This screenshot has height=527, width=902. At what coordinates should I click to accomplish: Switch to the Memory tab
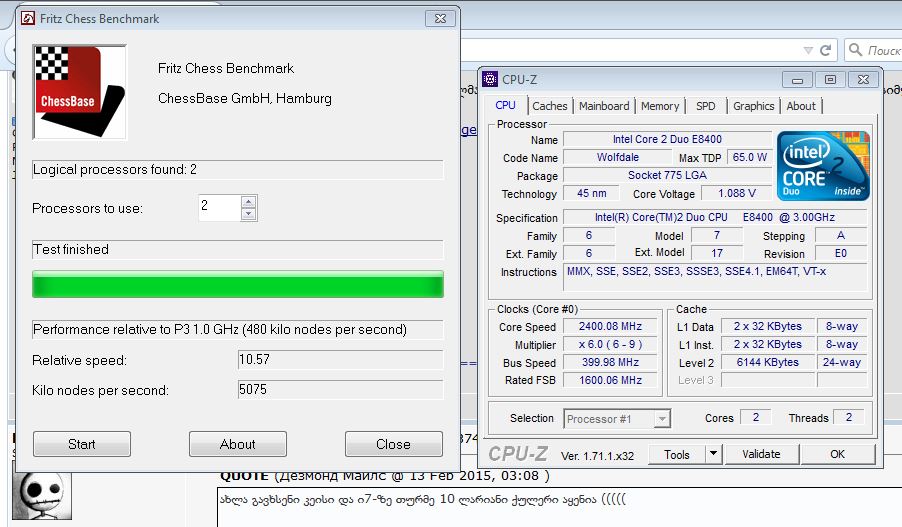click(660, 106)
